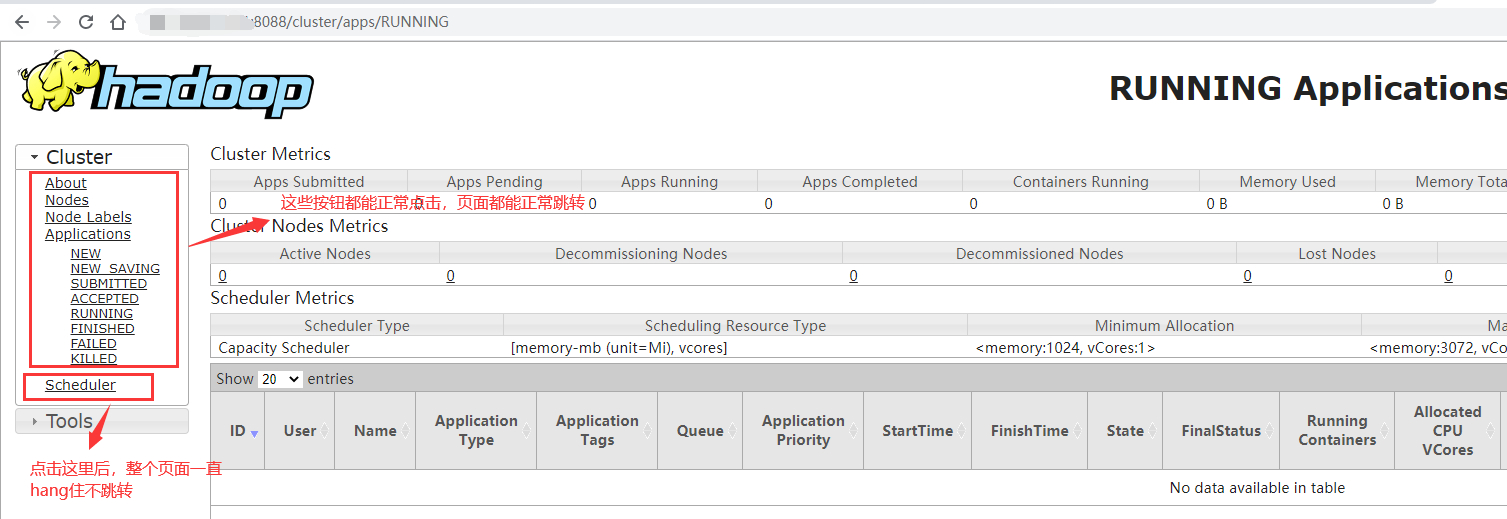Click the Decommissioning Nodes count link

point(451,276)
